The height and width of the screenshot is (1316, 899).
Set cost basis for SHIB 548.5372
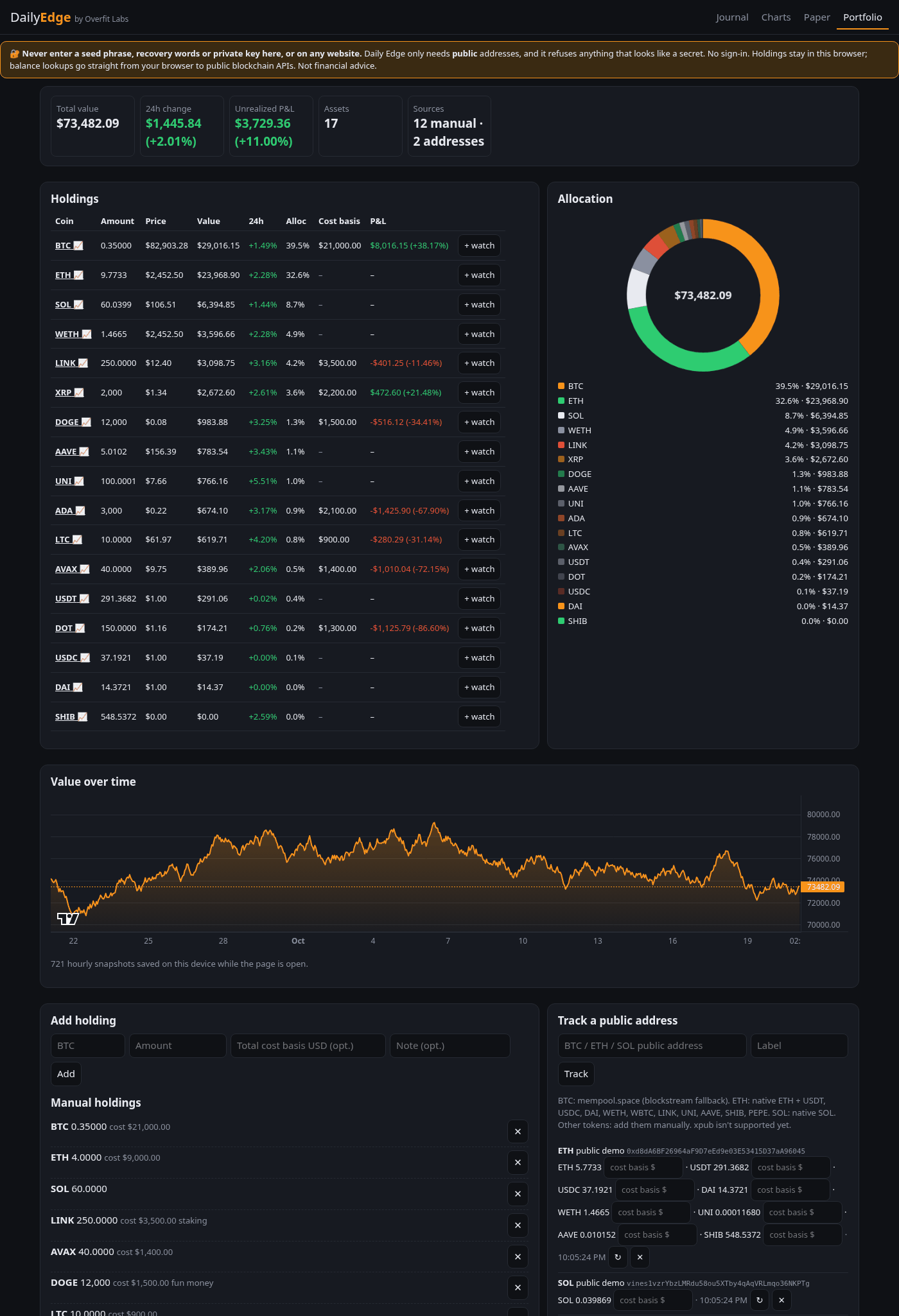pyautogui.click(x=803, y=1235)
